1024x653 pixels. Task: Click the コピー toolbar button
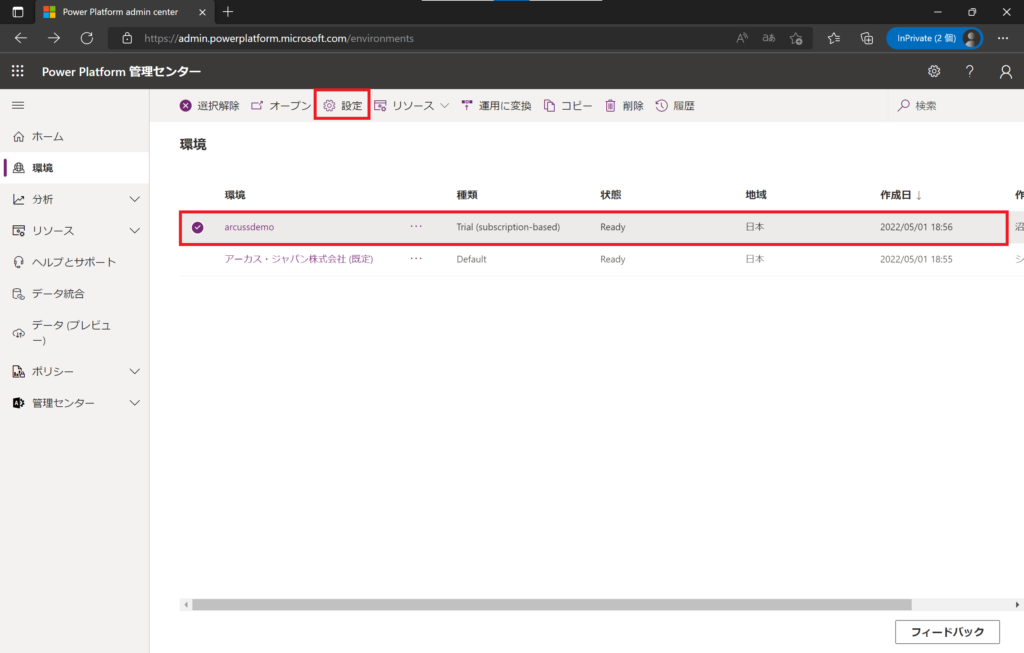(x=568, y=106)
